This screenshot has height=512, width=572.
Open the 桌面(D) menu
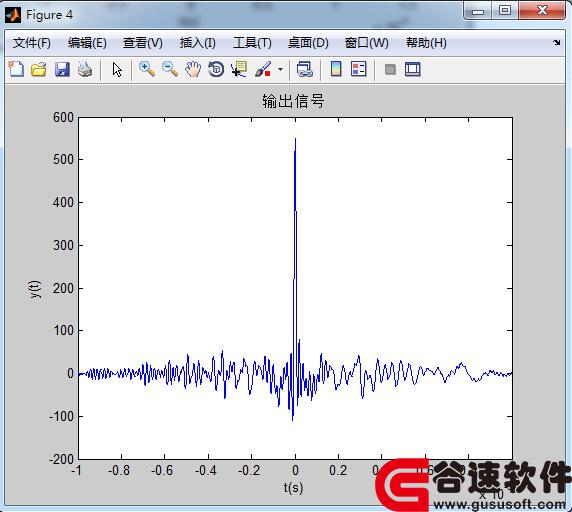(308, 43)
